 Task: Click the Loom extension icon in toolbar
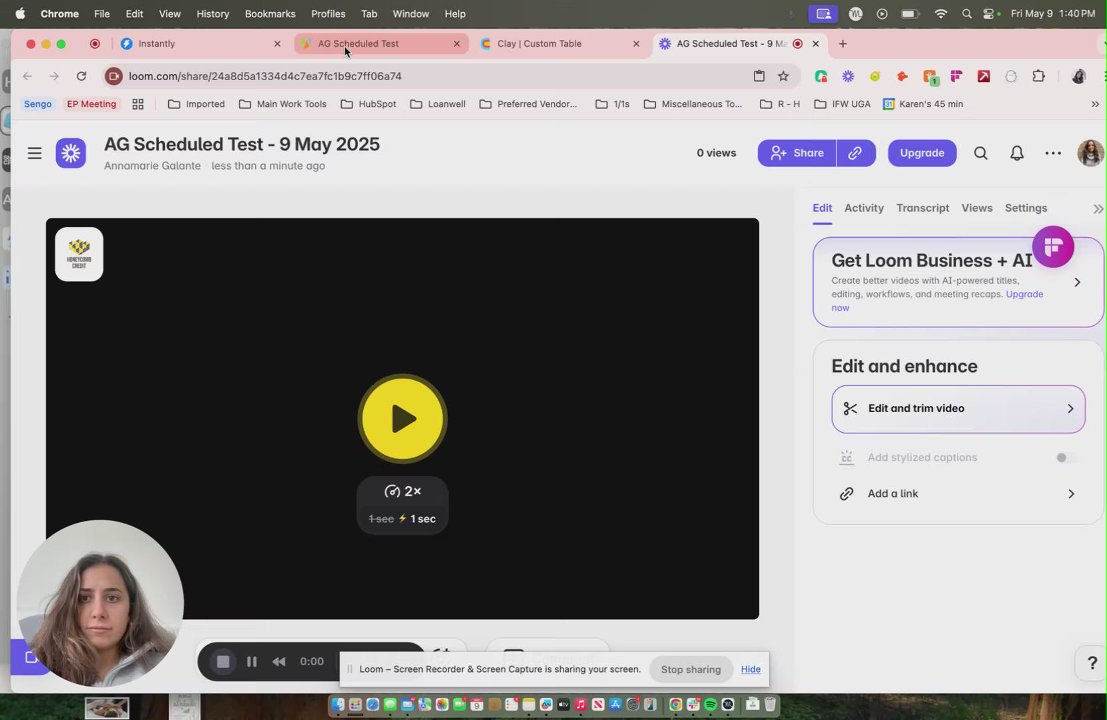(848, 76)
